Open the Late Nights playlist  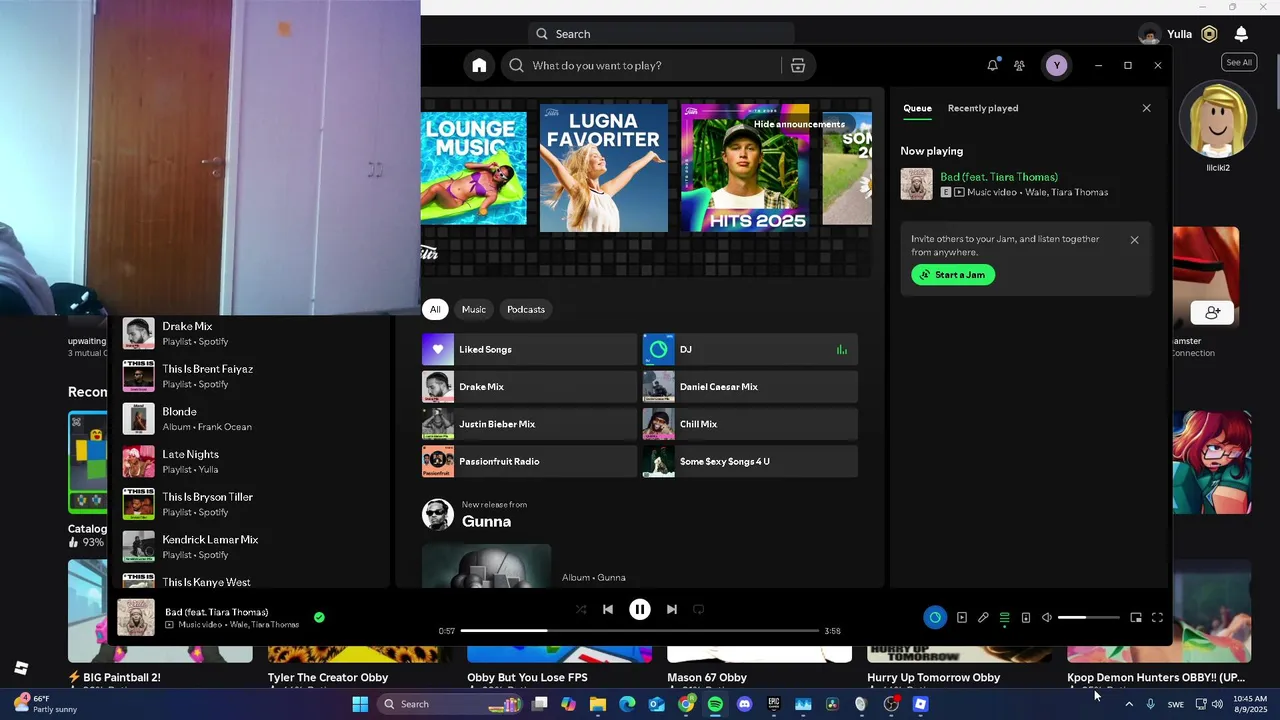pyautogui.click(x=250, y=461)
